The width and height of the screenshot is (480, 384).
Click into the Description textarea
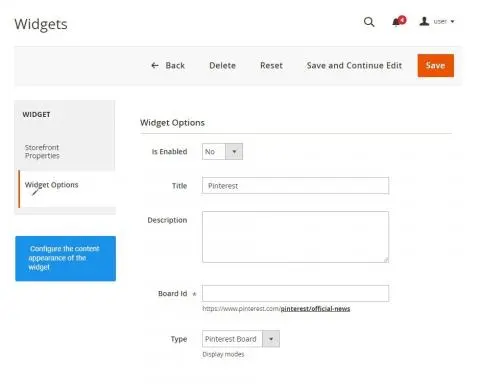[x=295, y=237]
